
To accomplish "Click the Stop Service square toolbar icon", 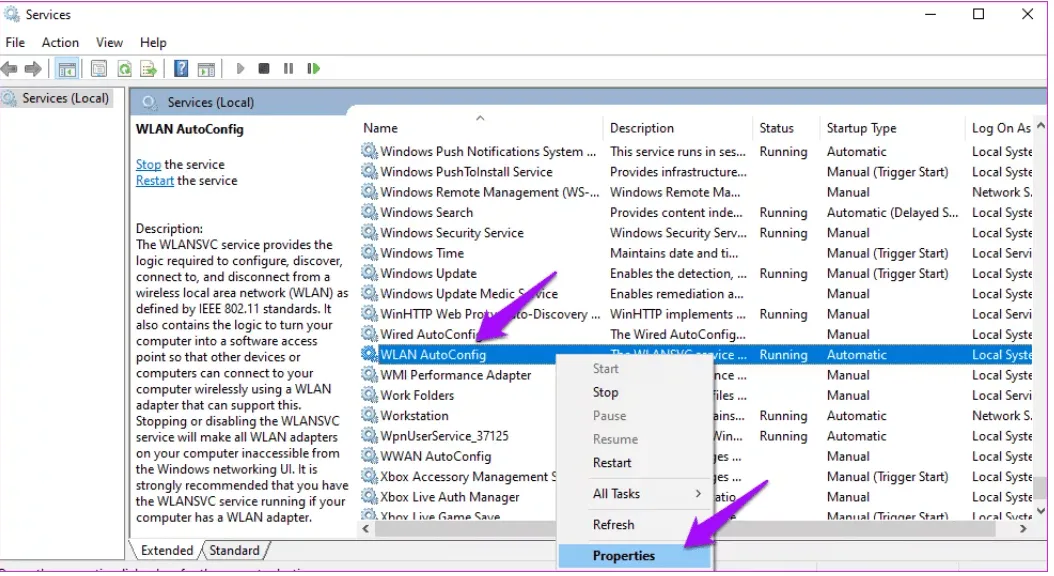I will [x=264, y=69].
